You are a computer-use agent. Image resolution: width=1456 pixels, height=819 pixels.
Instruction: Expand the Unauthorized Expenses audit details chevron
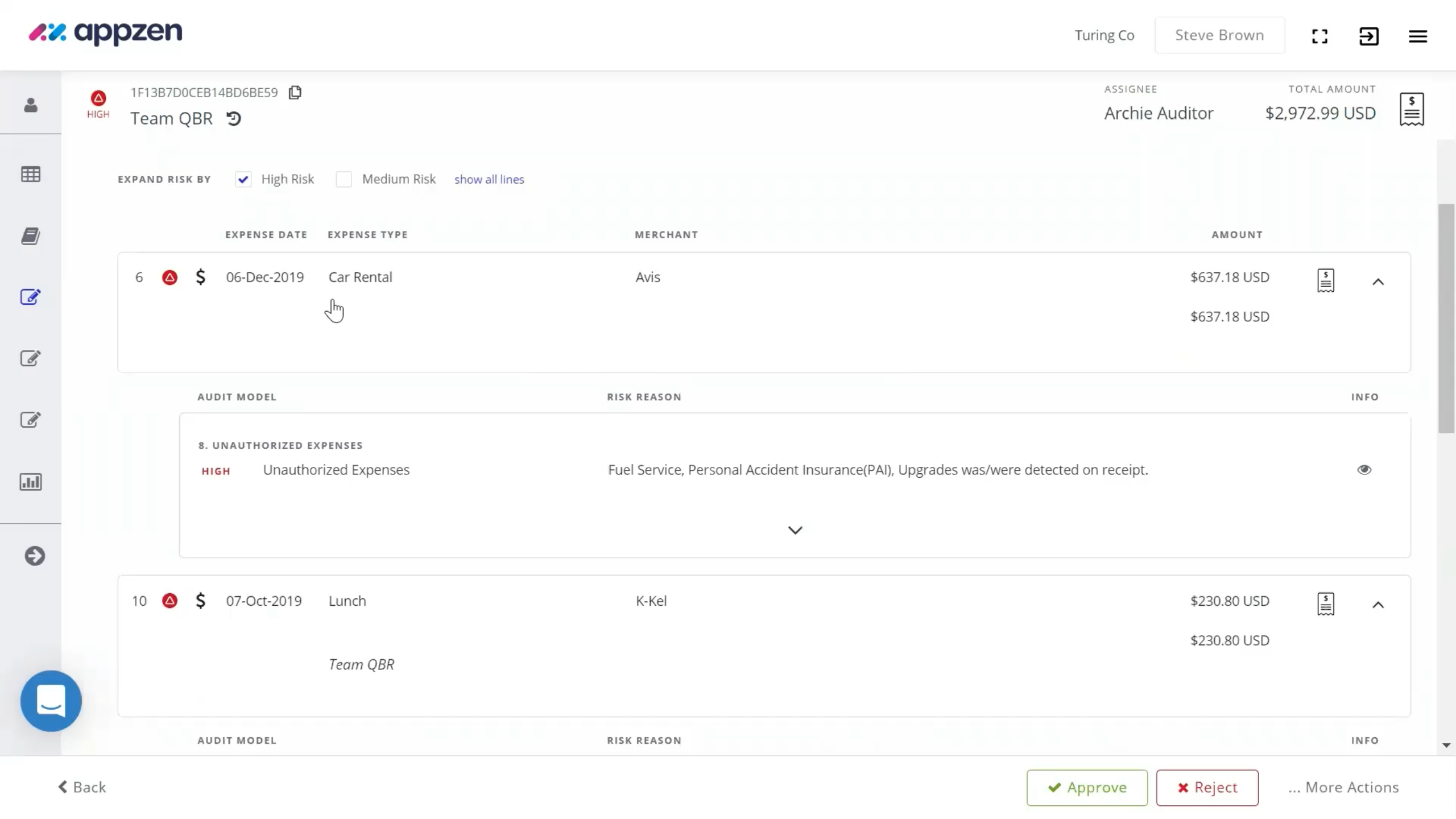coord(795,530)
